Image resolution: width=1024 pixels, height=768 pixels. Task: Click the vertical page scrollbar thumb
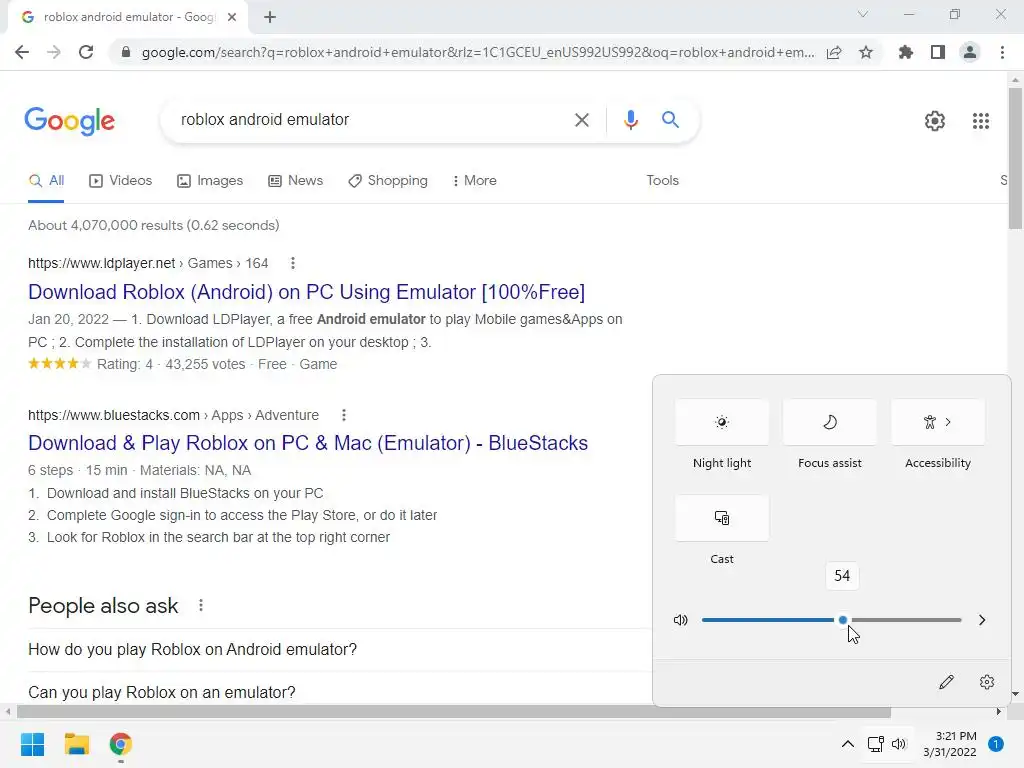[x=1015, y=158]
